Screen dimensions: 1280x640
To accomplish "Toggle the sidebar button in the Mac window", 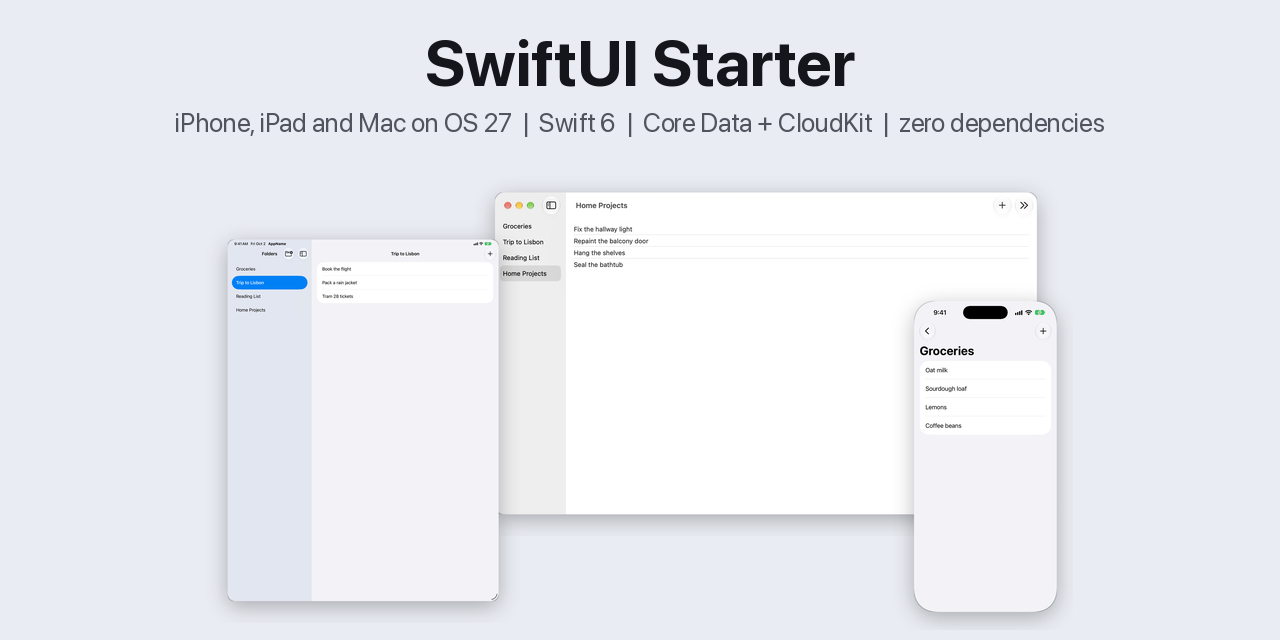I will 551,205.
